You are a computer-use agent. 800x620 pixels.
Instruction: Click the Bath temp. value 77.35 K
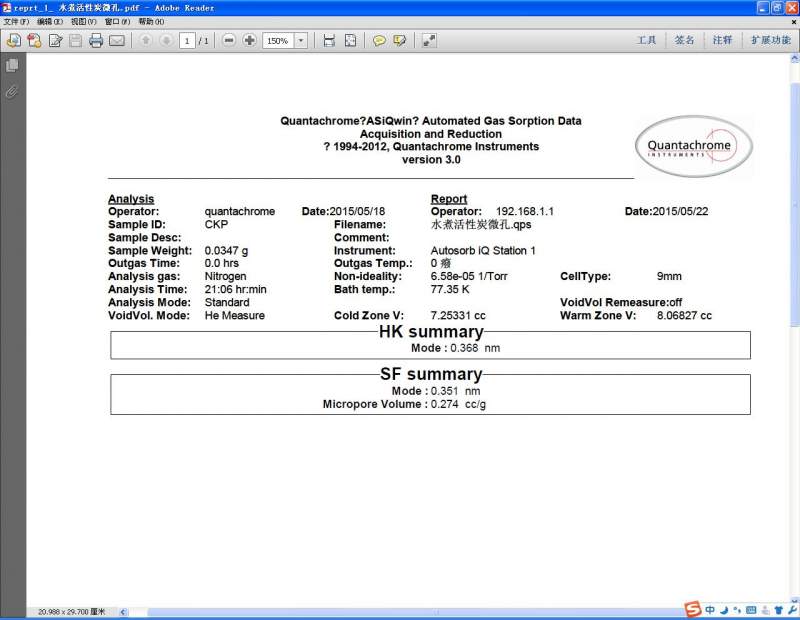[450, 289]
